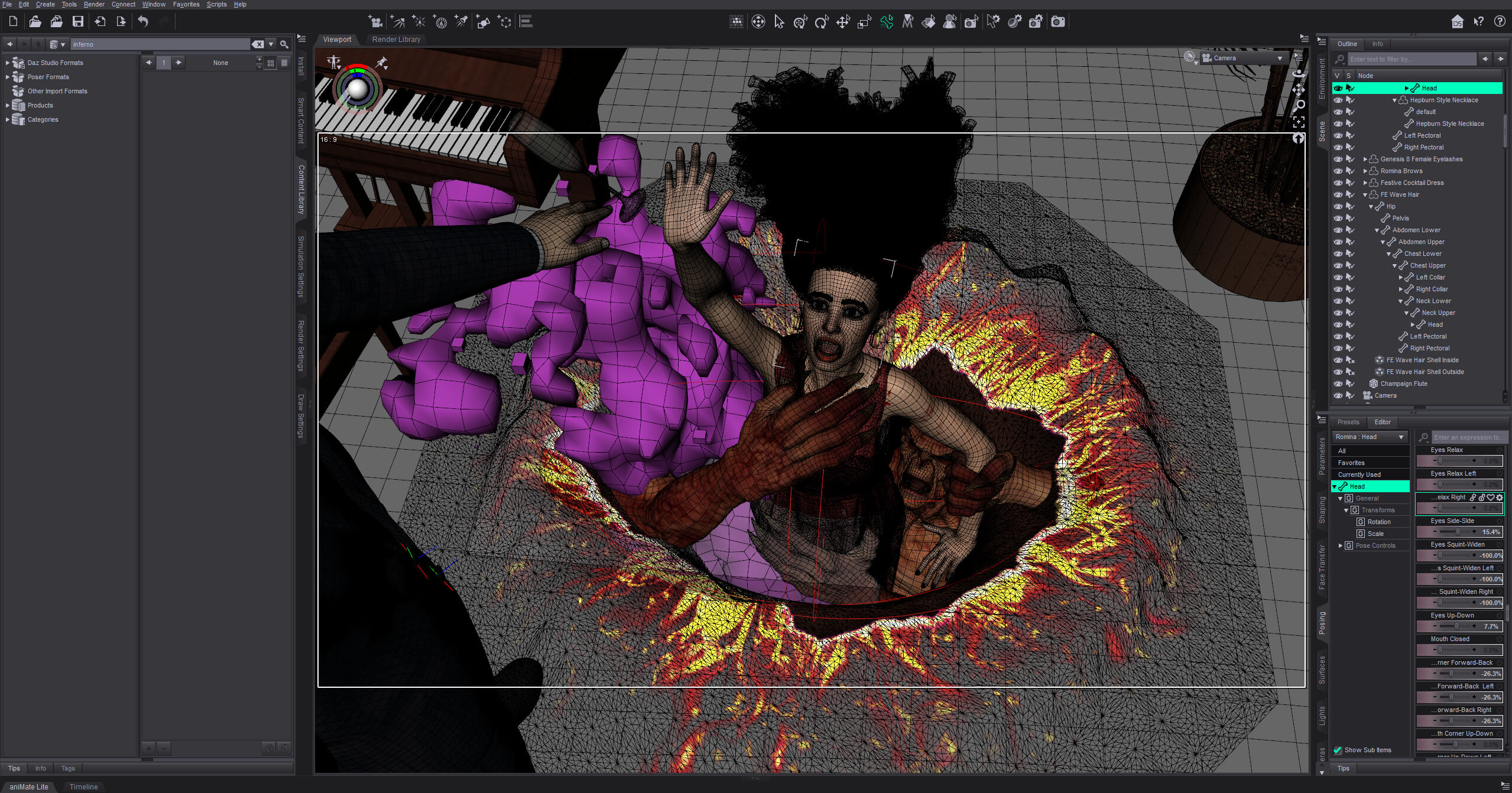Adjust the Mouth Closed slider
Viewport: 1512px width, 793px height.
1459,650
